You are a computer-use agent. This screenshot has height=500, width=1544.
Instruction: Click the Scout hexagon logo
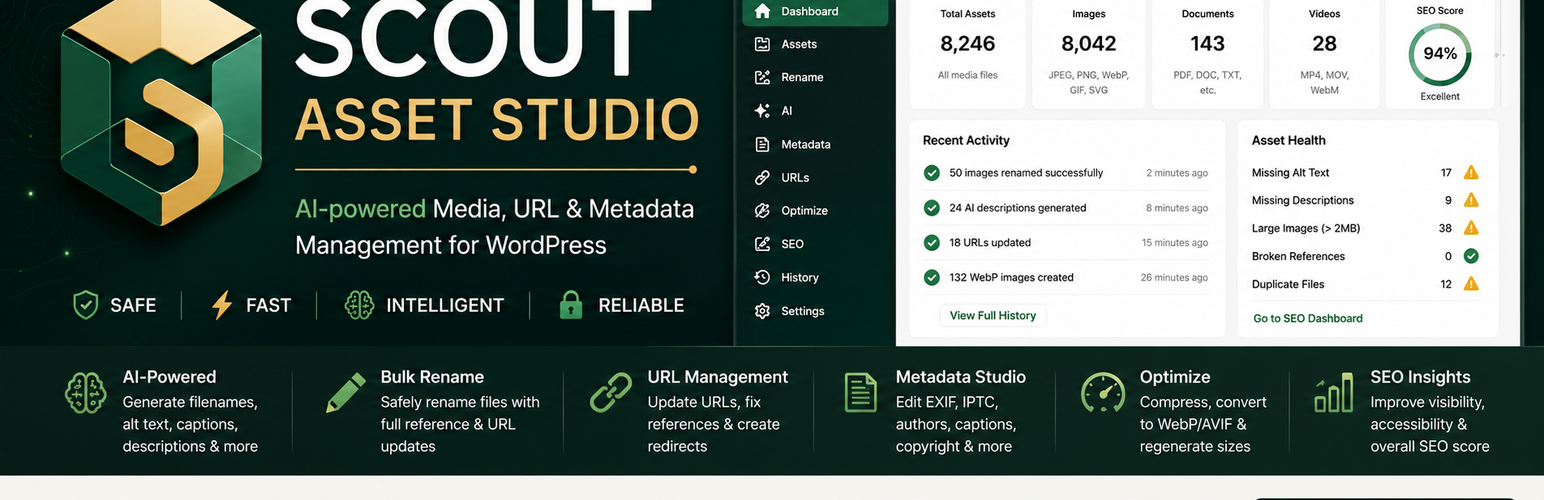tap(161, 110)
